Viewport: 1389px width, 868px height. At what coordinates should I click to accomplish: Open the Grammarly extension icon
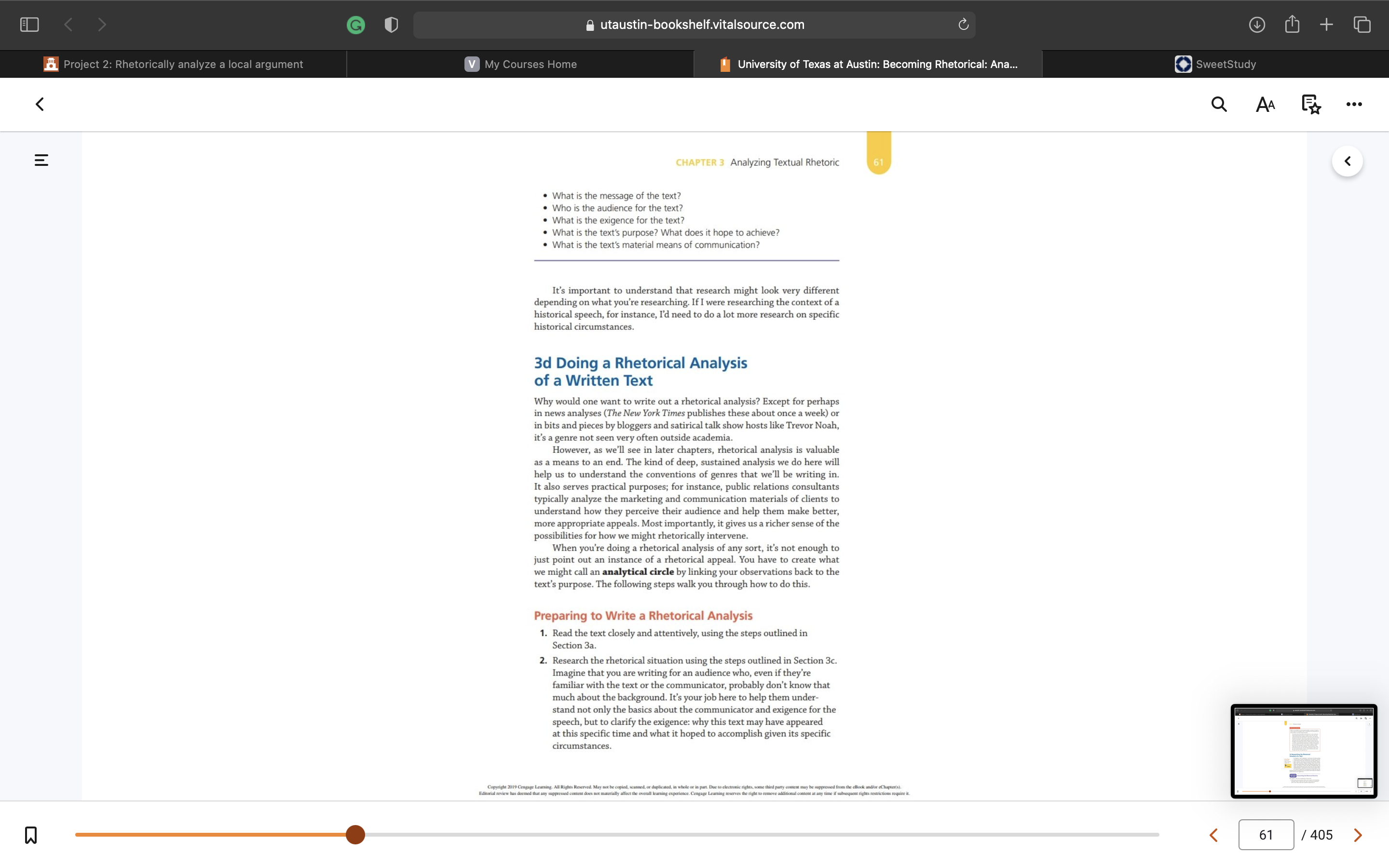click(356, 25)
